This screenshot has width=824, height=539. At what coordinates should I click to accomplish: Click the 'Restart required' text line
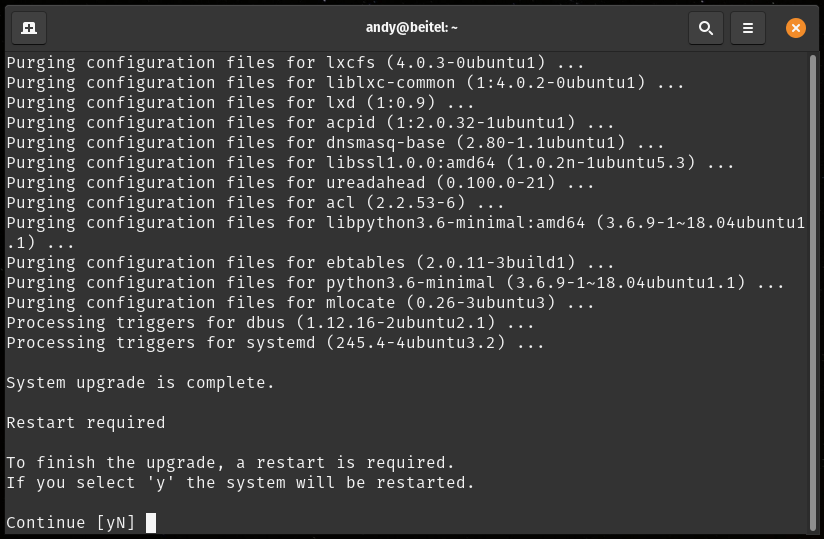pyautogui.click(x=86, y=423)
